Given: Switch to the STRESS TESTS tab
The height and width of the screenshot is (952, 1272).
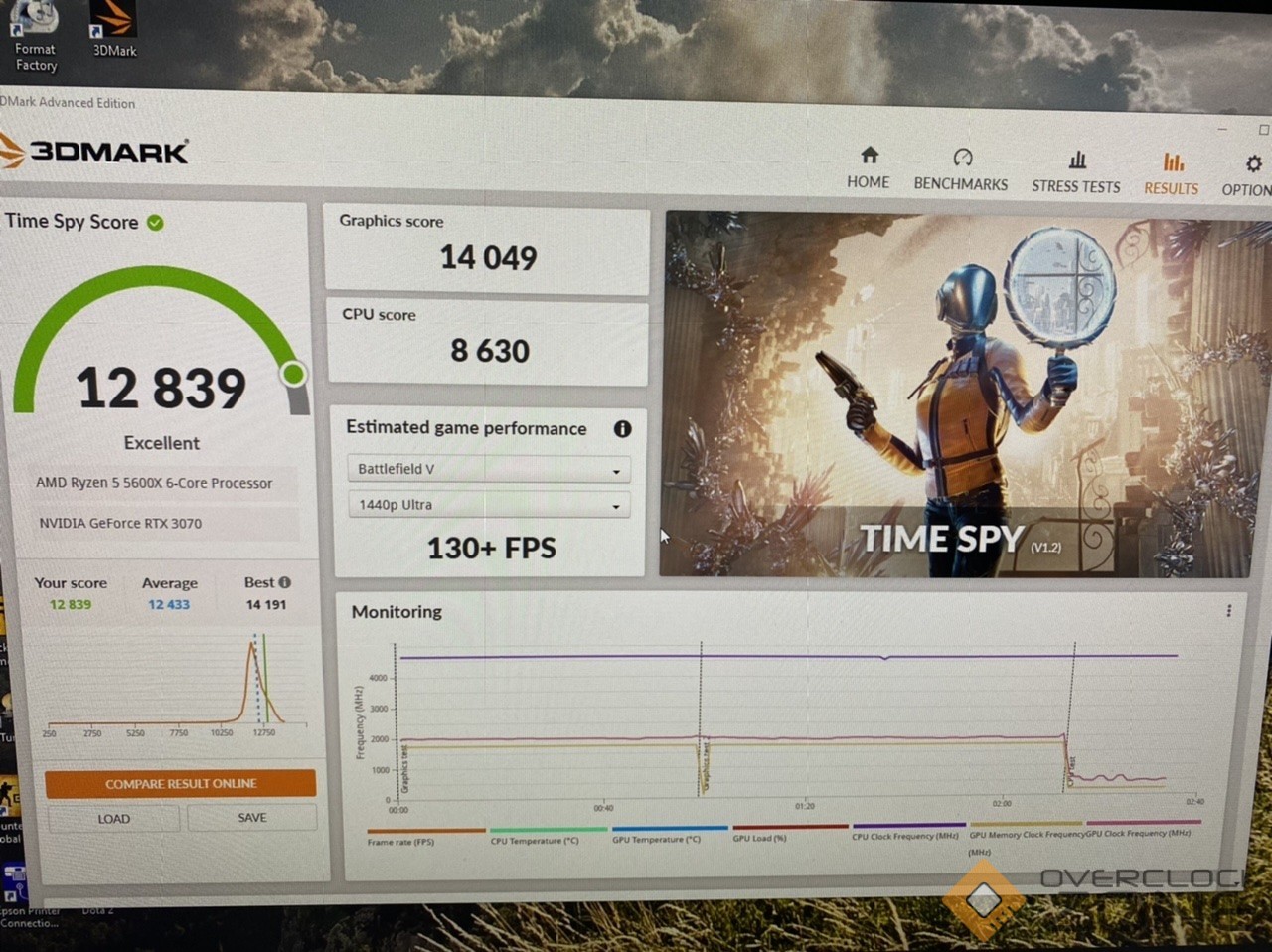Looking at the screenshot, I should tap(1075, 172).
